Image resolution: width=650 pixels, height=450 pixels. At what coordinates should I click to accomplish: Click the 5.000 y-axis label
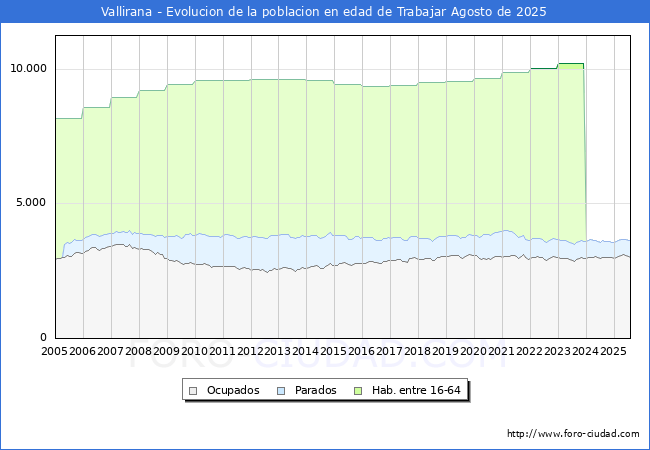pos(31,203)
